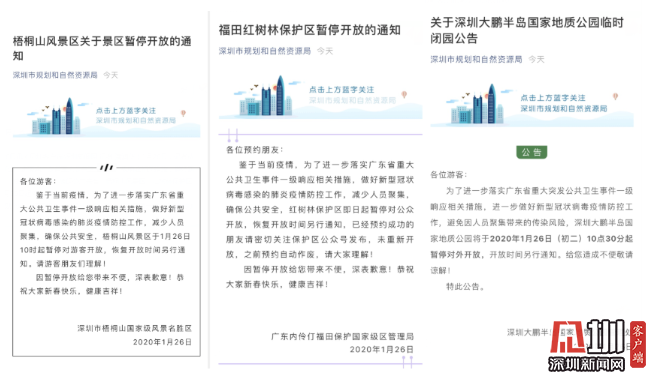Click 点击上方蓝字关注 text in middle banner
The image size is (648, 372).
[x=341, y=90]
